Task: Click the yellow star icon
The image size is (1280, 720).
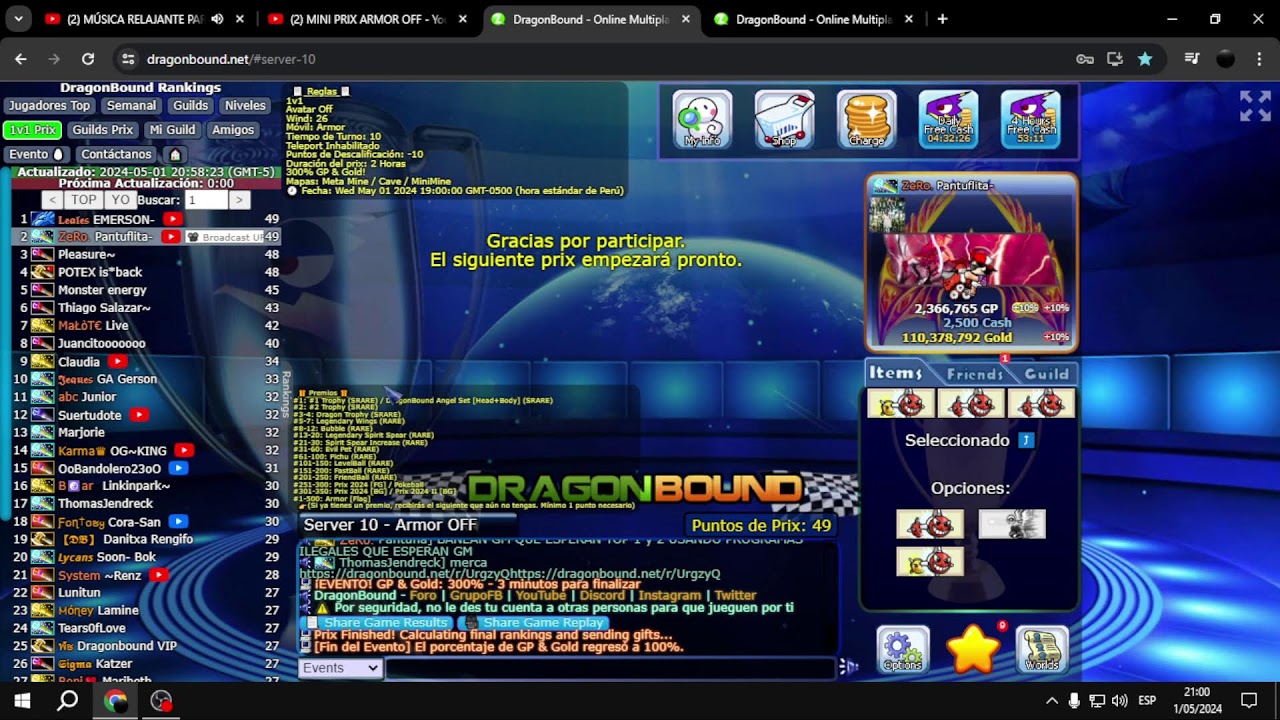Action: click(x=973, y=650)
